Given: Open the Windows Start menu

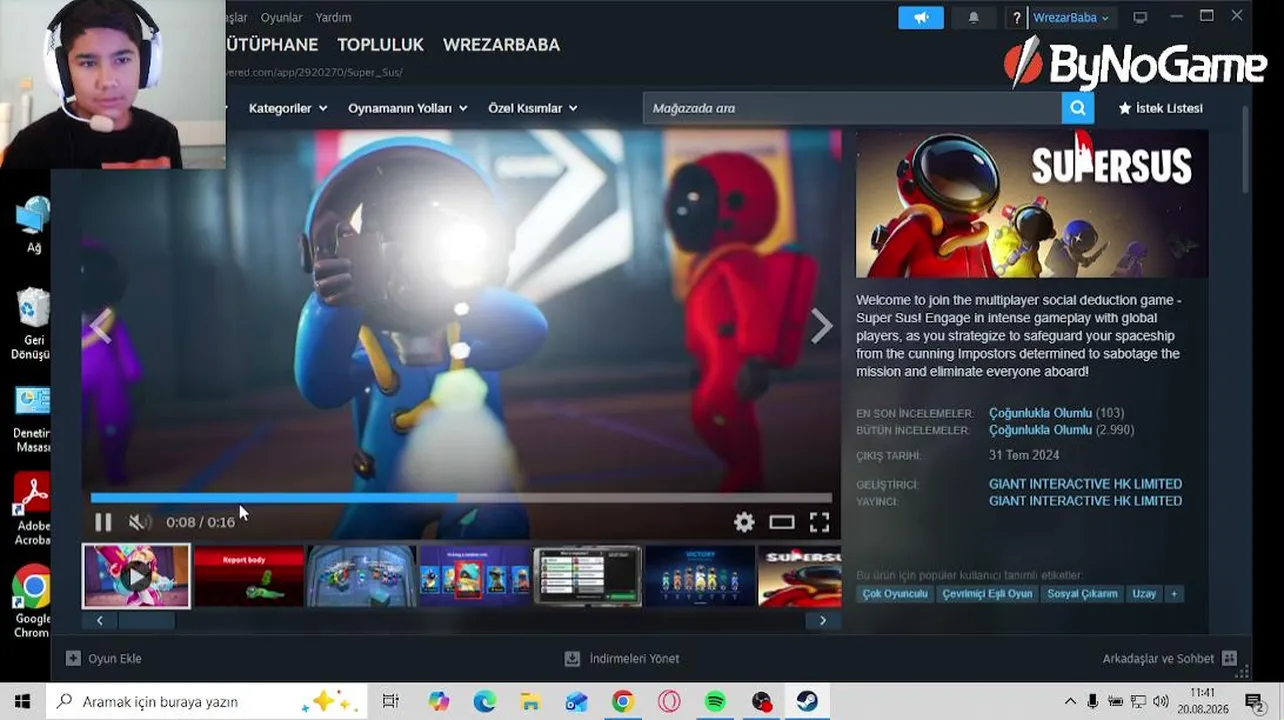Looking at the screenshot, I should 23,702.
